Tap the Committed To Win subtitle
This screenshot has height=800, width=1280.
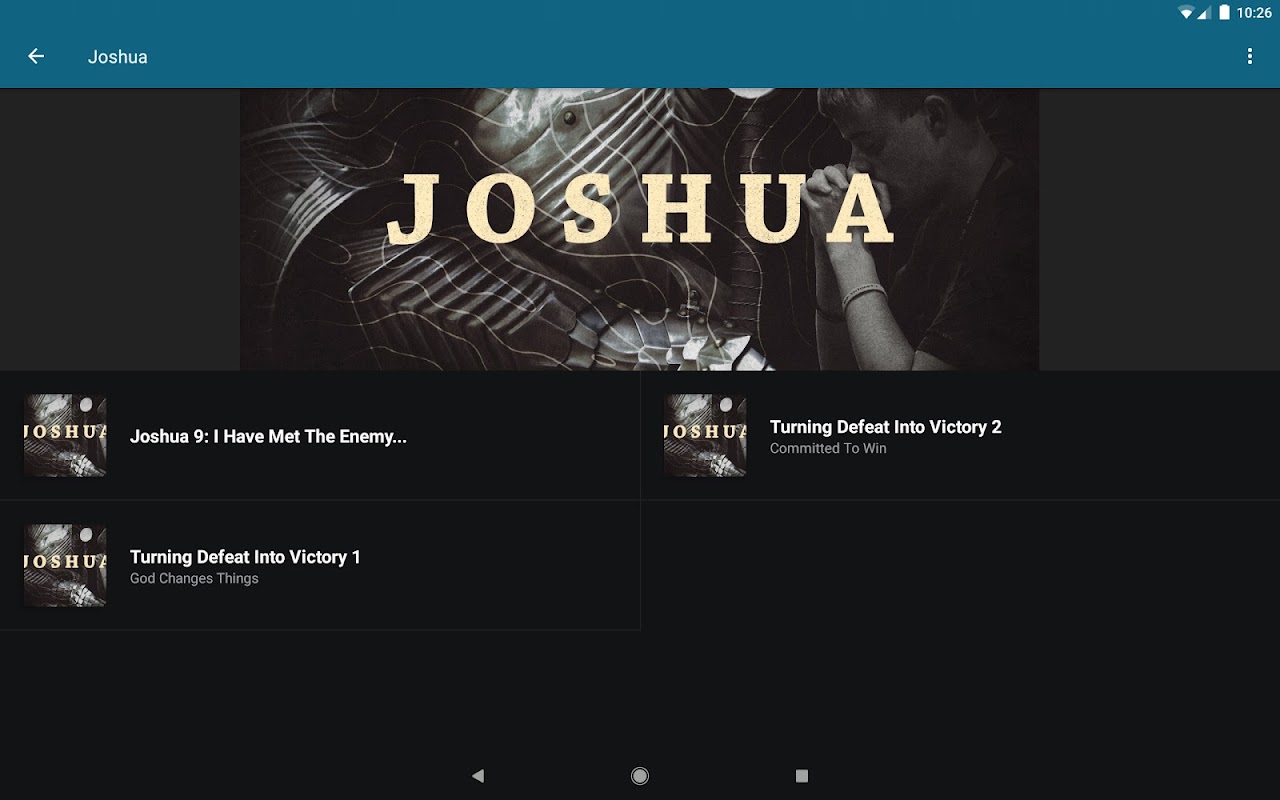click(x=828, y=448)
